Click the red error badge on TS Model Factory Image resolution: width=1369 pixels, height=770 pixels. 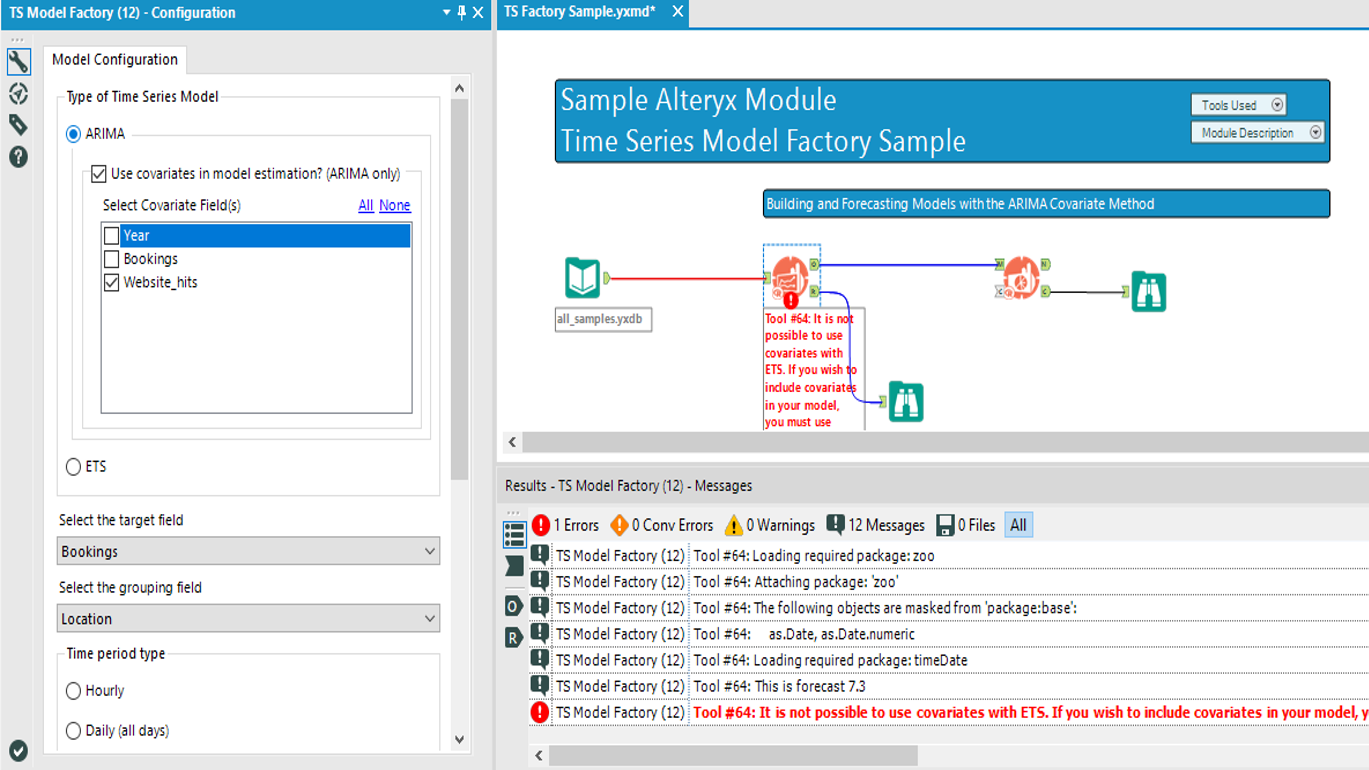[791, 300]
